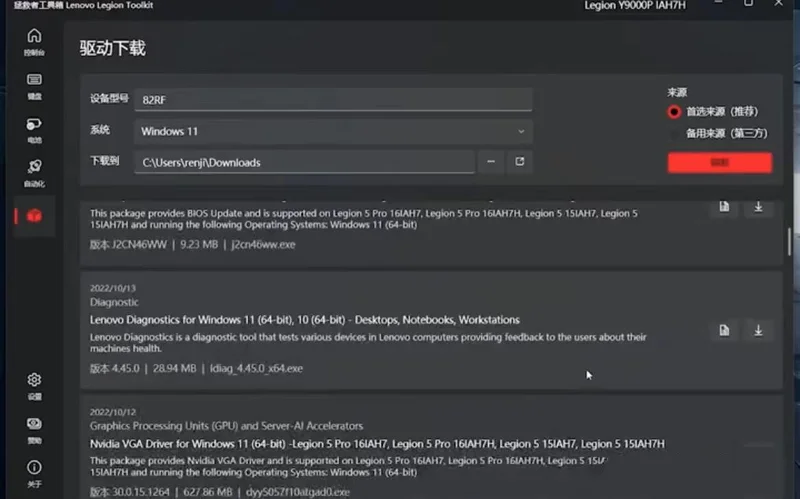Screen dimensions: 800x499
Task: Download the BIOS Update j2cn46ww.exe package
Action: coord(758,207)
